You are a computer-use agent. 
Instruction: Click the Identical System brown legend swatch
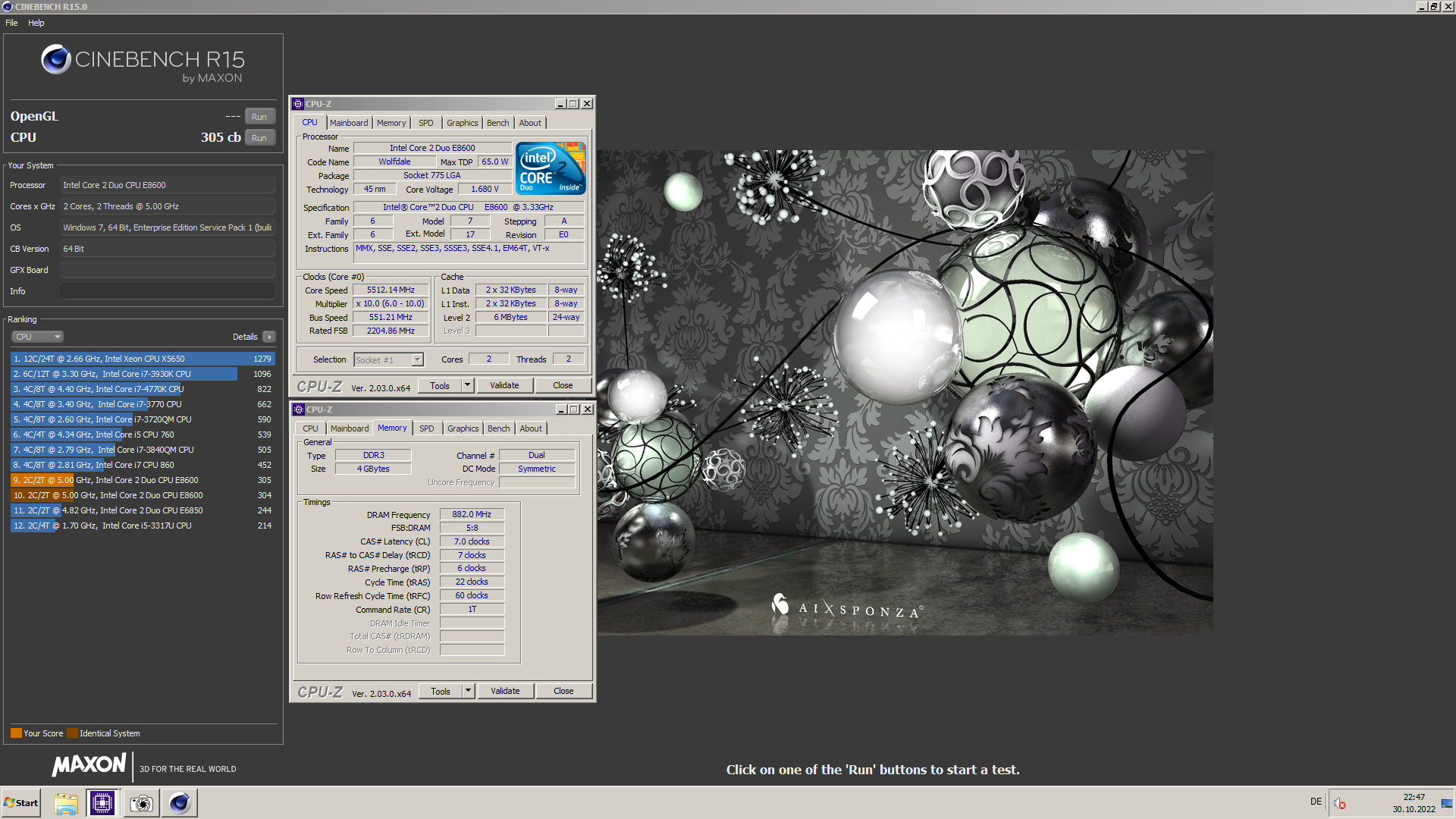[72, 733]
